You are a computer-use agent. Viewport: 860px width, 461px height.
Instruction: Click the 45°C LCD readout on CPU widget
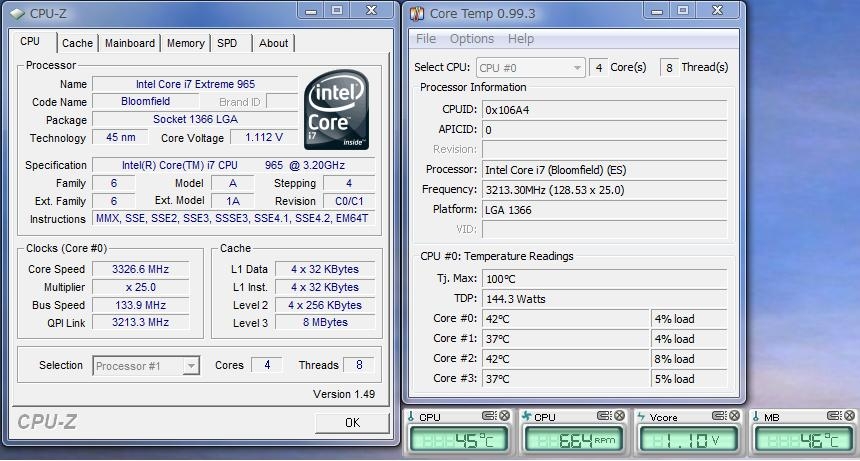click(458, 440)
